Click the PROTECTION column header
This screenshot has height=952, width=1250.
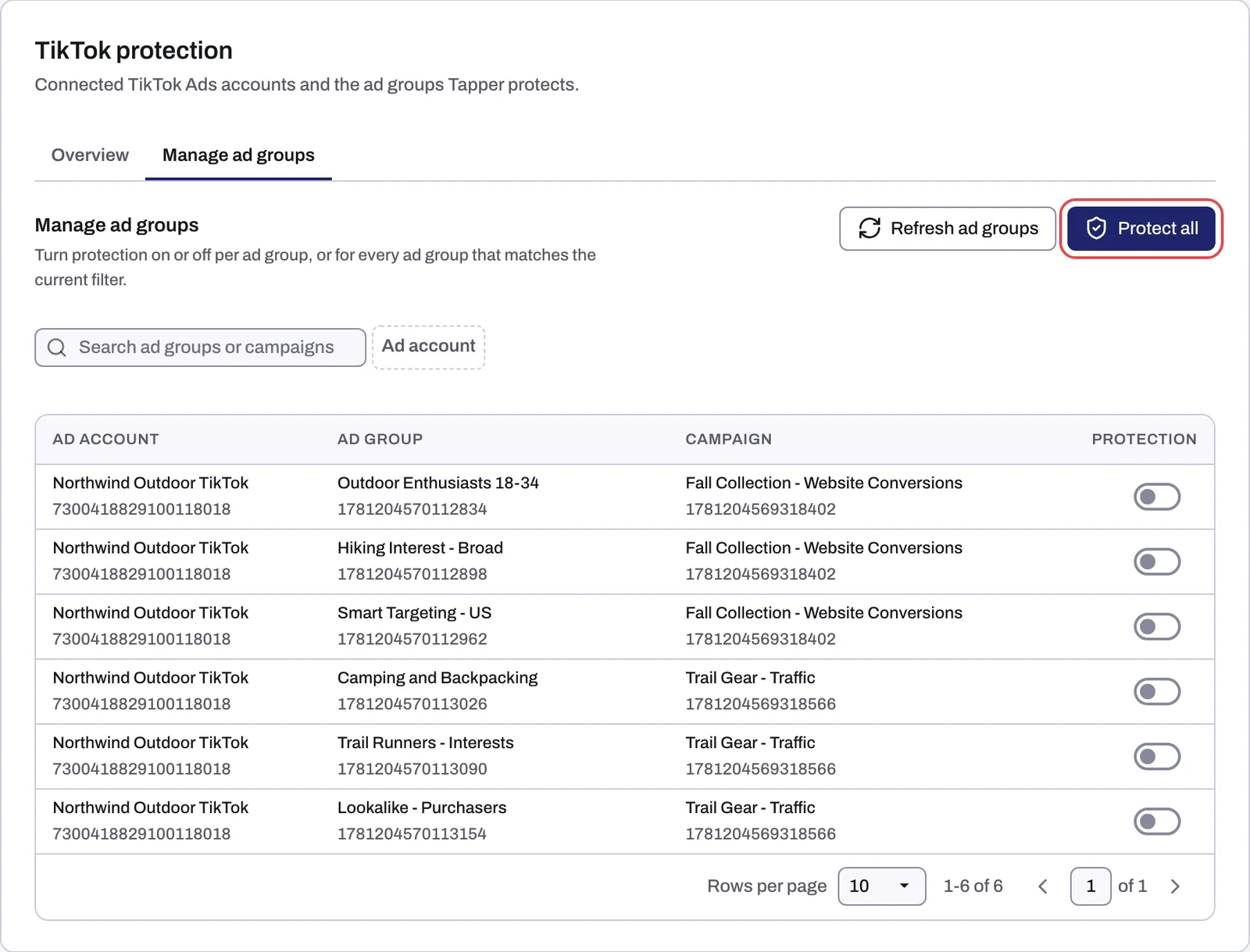[1144, 439]
